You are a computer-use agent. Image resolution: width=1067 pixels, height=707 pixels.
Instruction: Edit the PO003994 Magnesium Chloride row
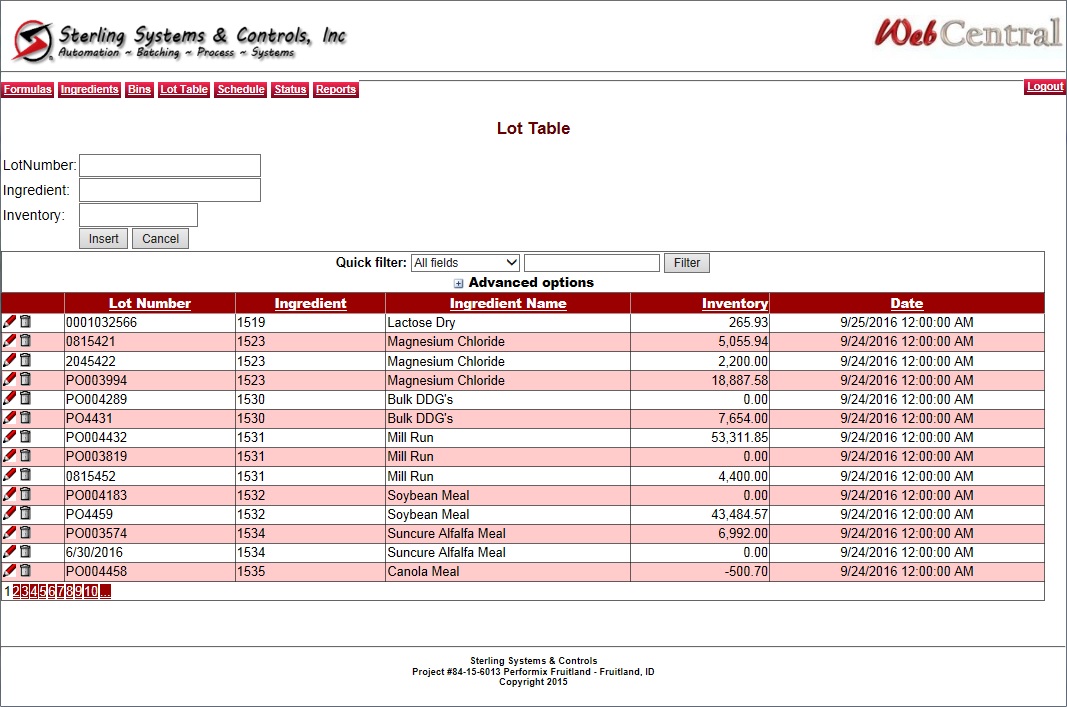click(x=9, y=379)
